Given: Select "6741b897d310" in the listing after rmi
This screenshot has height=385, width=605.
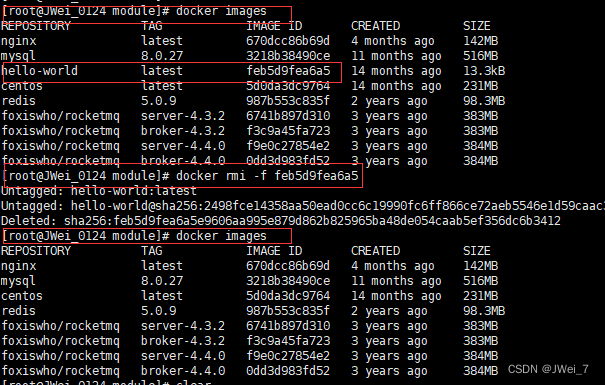Looking at the screenshot, I should [288, 326].
